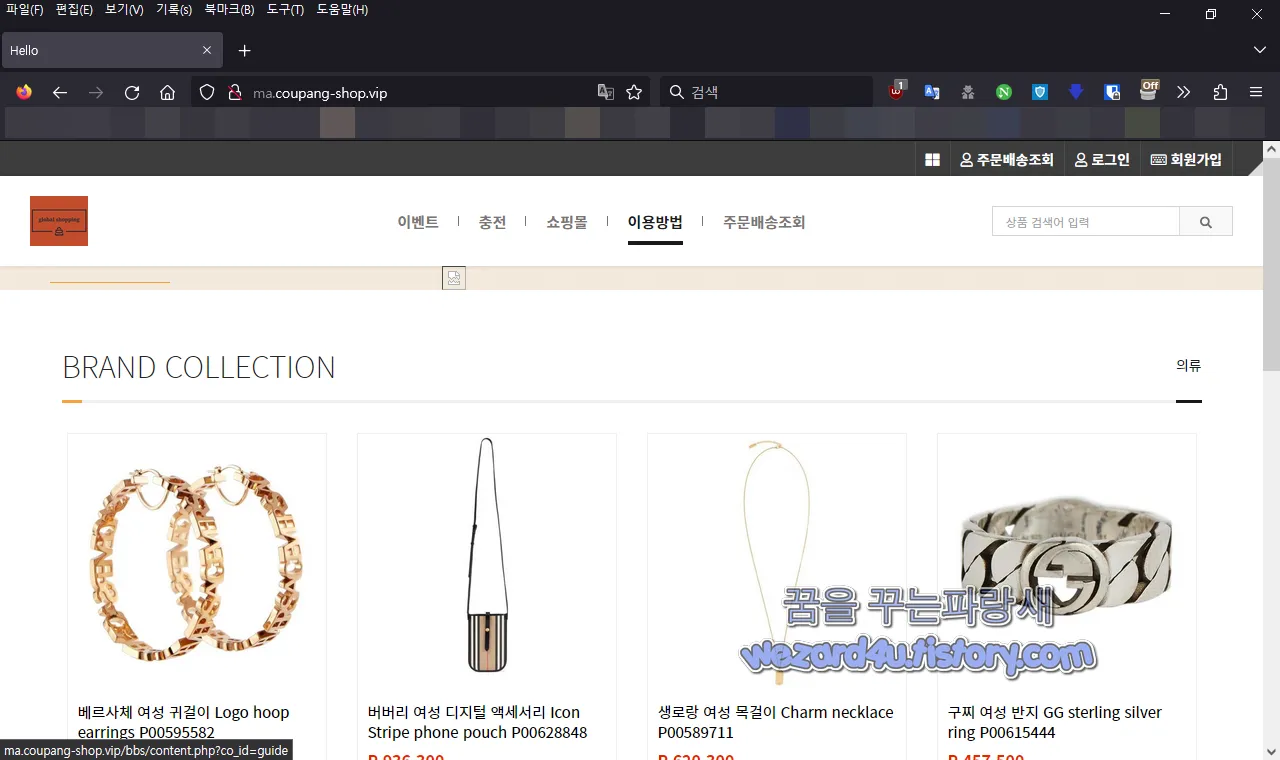Viewport: 1280px width, 760px height.
Task: Go to browser home page
Action: tap(168, 92)
